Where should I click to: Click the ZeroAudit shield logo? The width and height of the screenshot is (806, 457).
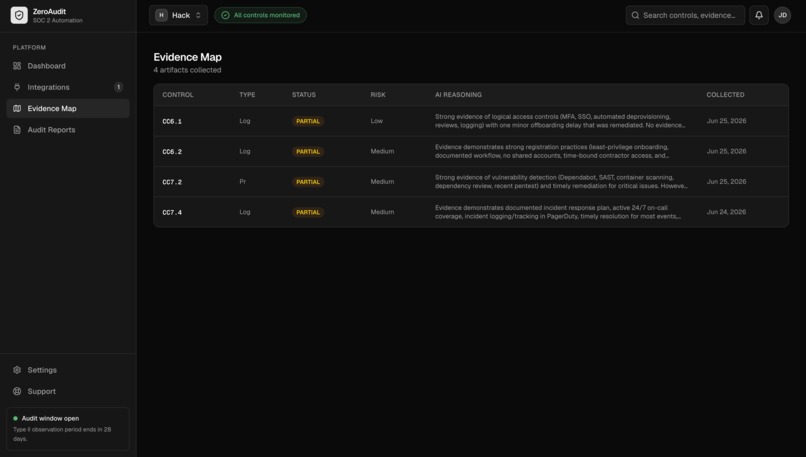19,15
